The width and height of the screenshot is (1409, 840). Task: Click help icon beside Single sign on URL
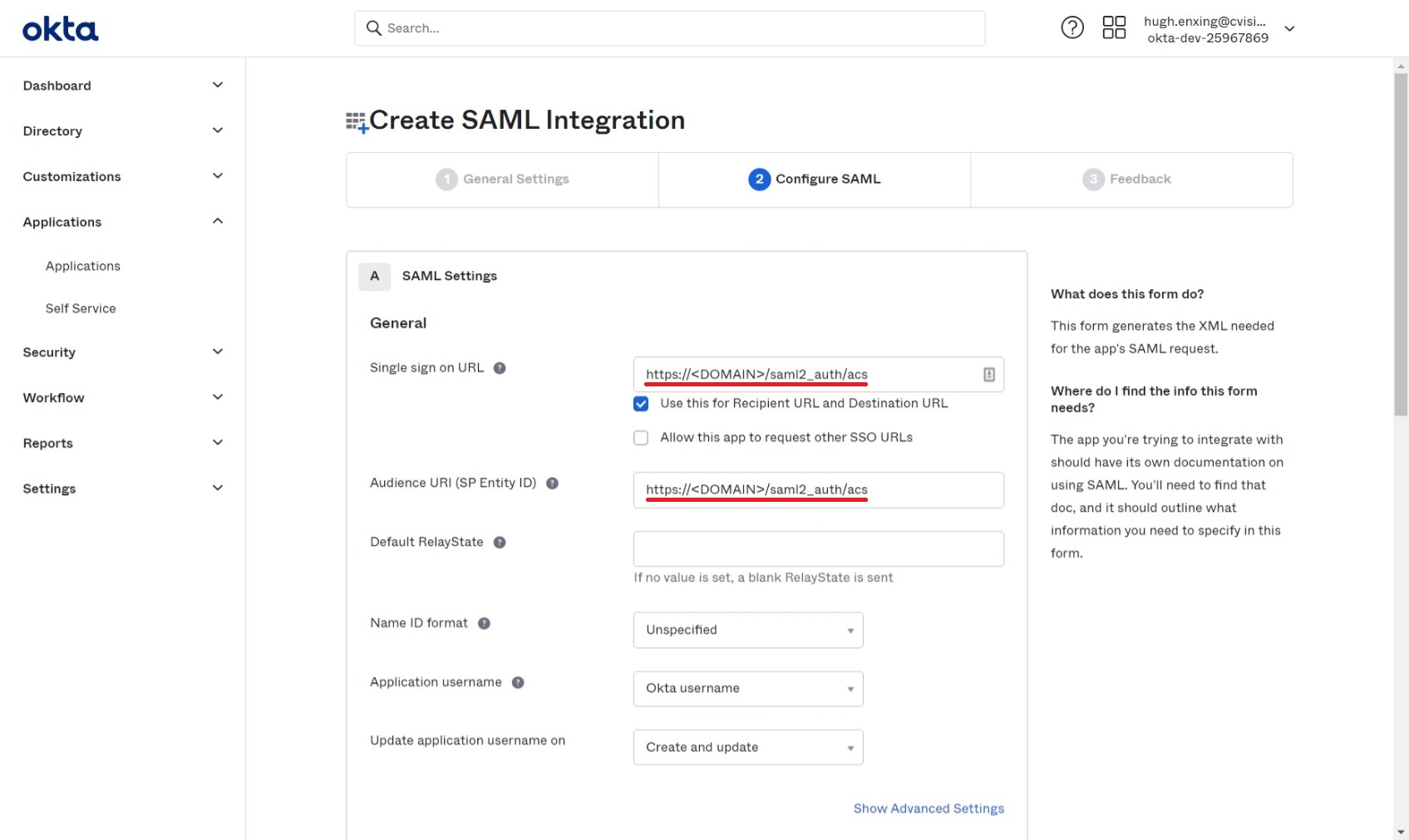[x=500, y=368]
